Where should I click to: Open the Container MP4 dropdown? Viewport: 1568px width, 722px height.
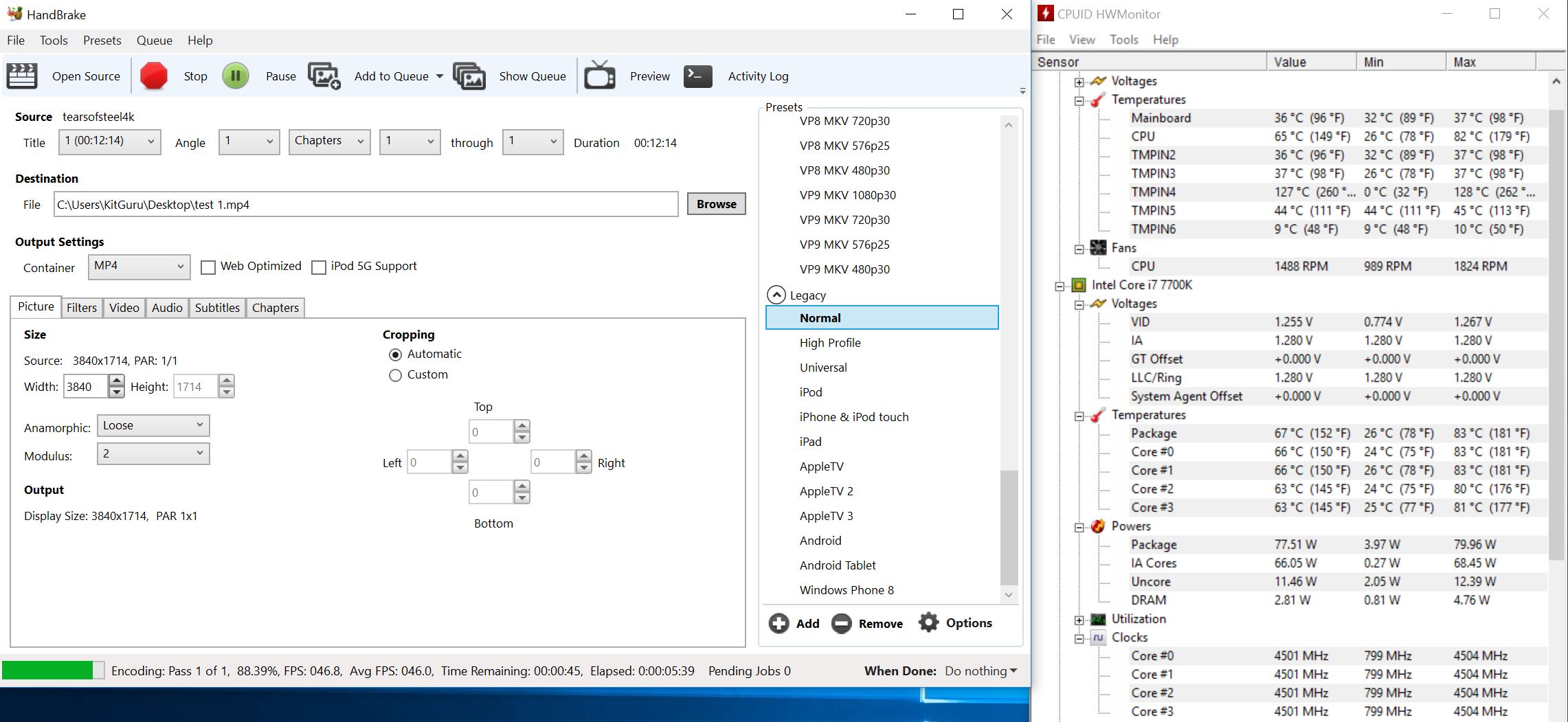[x=139, y=267]
